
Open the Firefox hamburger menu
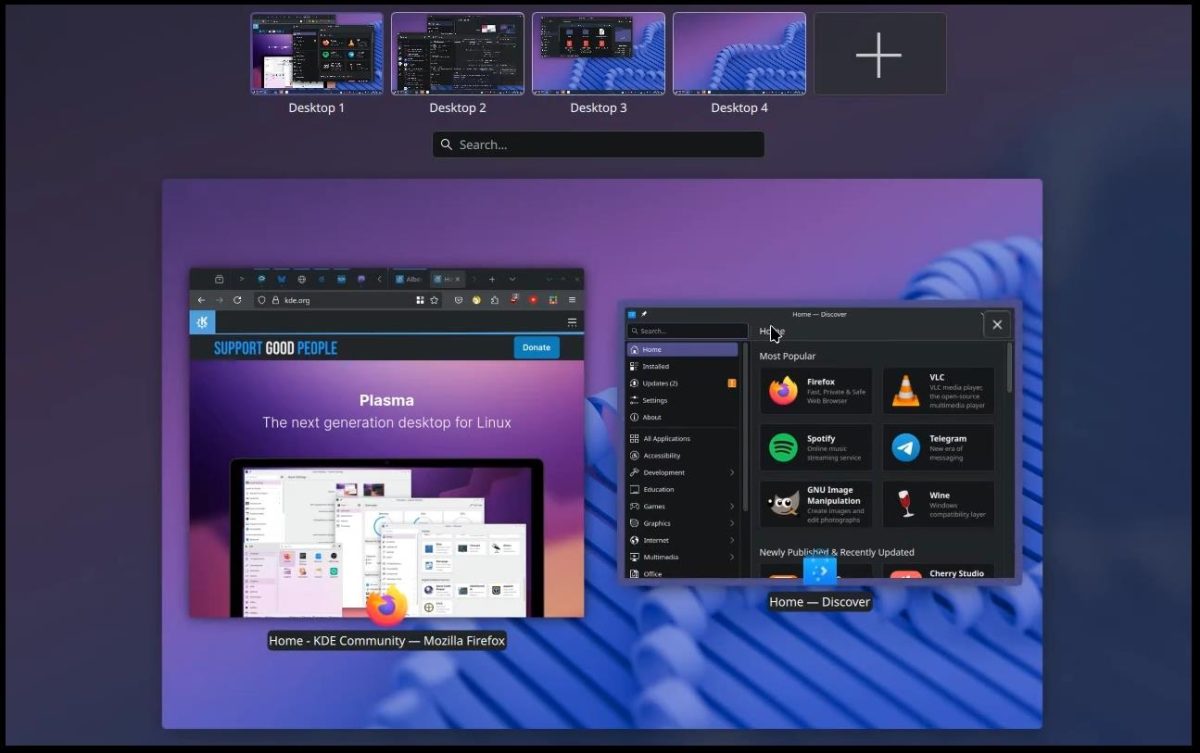572,300
